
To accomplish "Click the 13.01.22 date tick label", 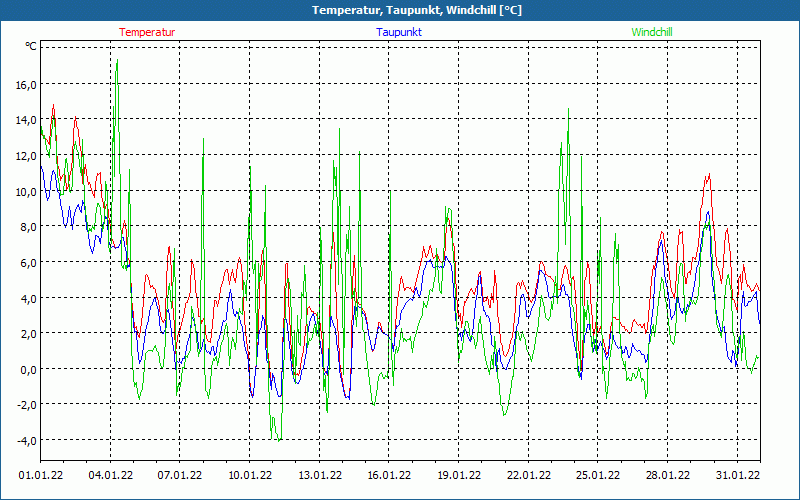I will [319, 476].
